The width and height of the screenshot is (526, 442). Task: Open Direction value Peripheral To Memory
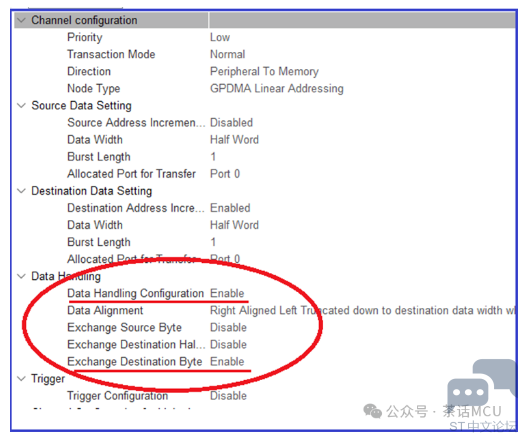point(264,71)
